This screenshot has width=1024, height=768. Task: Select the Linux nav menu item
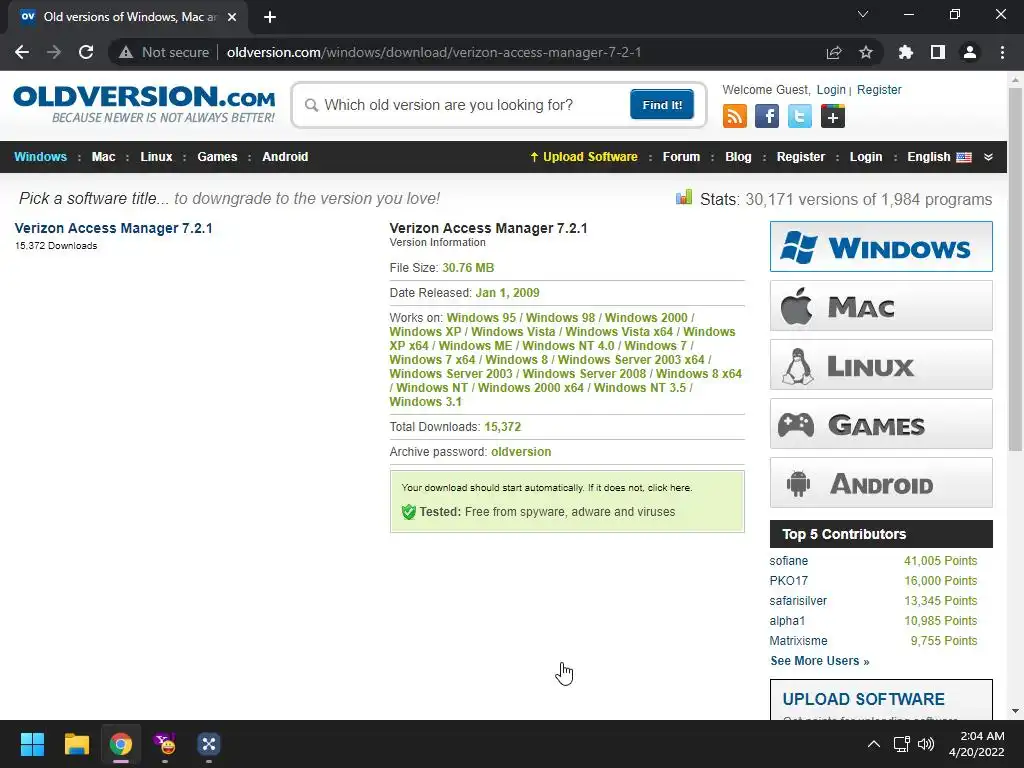[156, 157]
